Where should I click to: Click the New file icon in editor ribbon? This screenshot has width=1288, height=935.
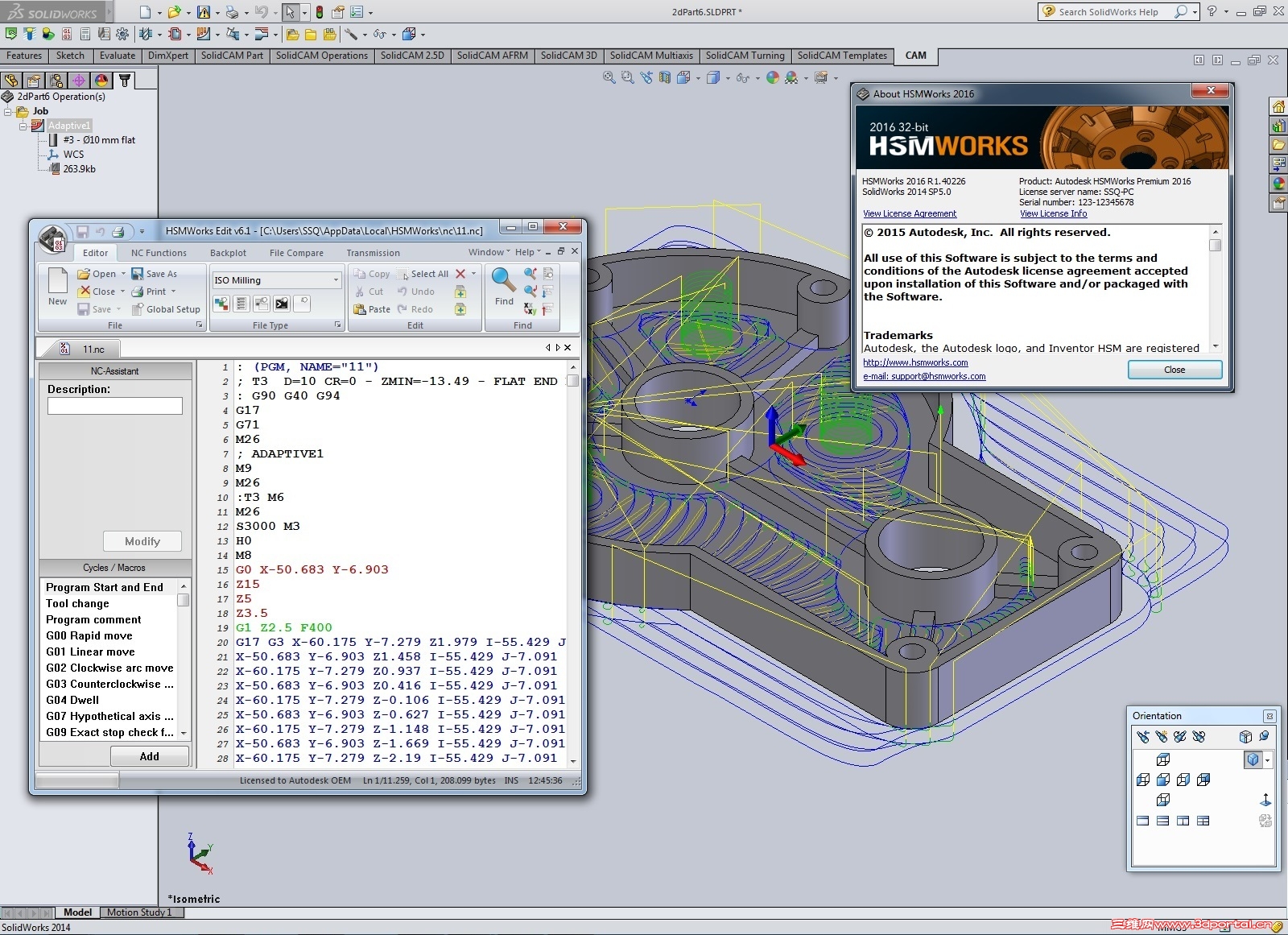click(57, 281)
